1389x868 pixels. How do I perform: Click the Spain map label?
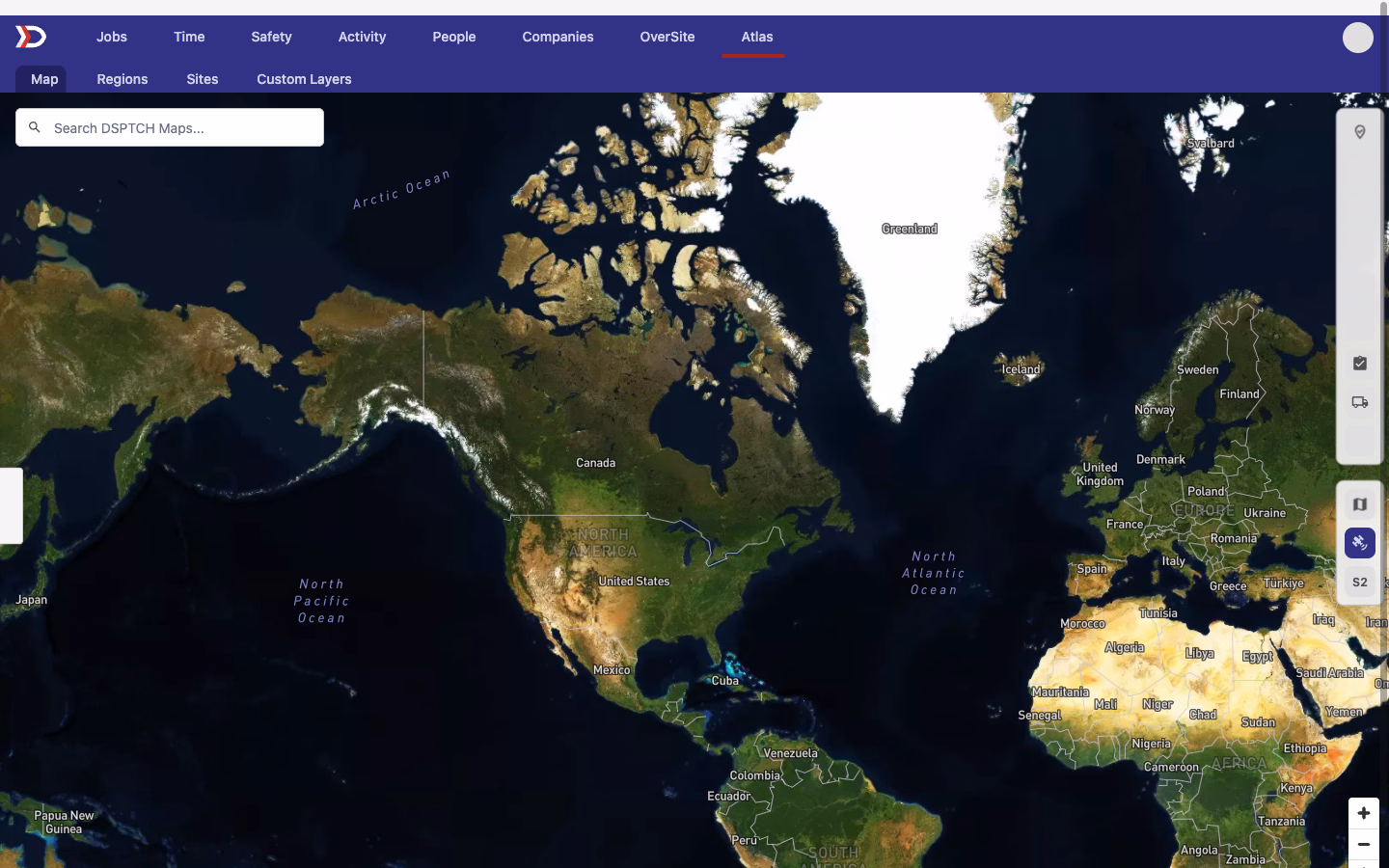(1092, 569)
